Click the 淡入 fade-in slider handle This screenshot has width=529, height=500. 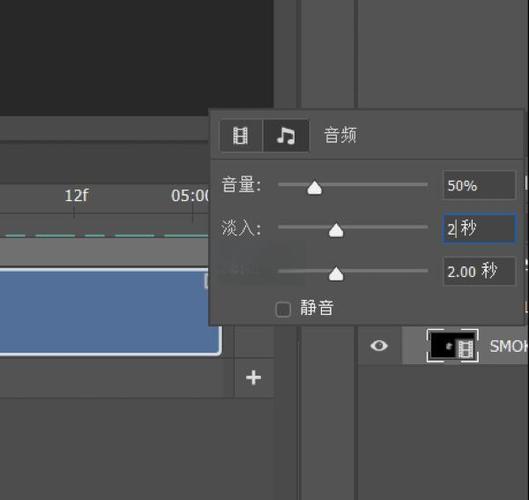tap(336, 230)
